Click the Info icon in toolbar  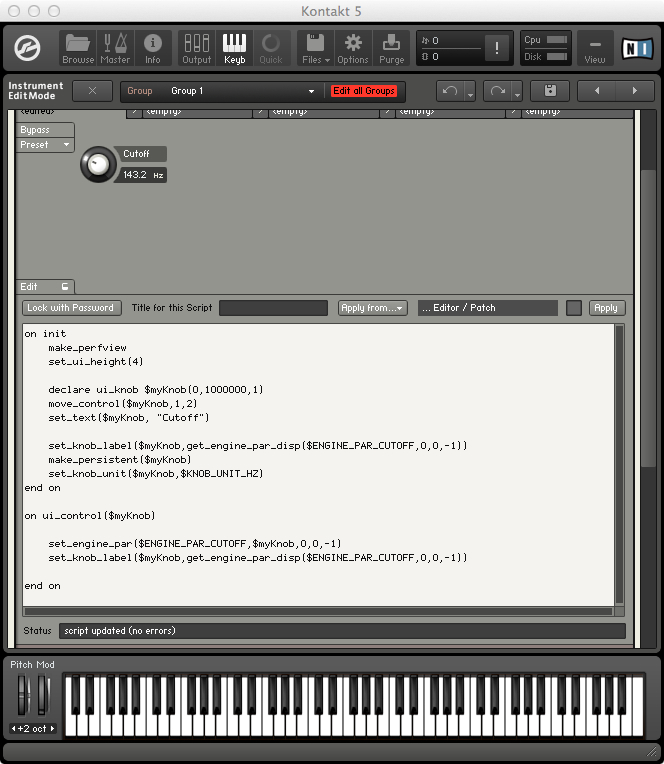point(153,47)
